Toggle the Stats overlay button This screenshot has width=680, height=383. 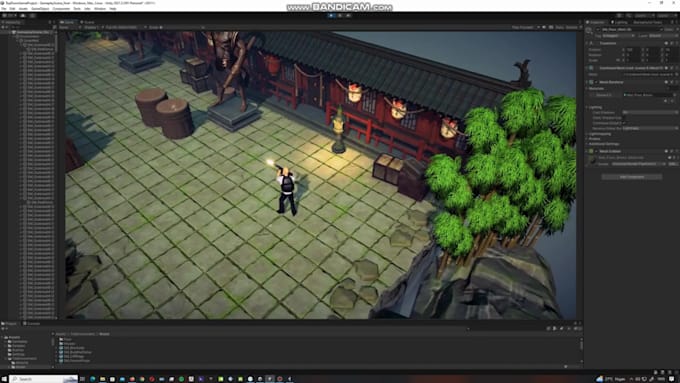click(x=559, y=27)
